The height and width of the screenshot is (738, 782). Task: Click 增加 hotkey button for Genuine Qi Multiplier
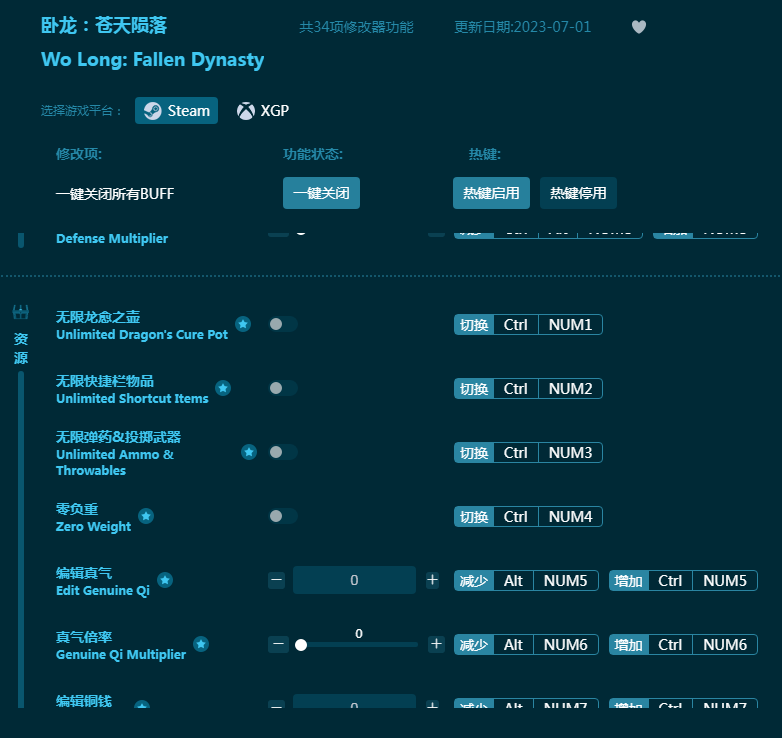(628, 645)
